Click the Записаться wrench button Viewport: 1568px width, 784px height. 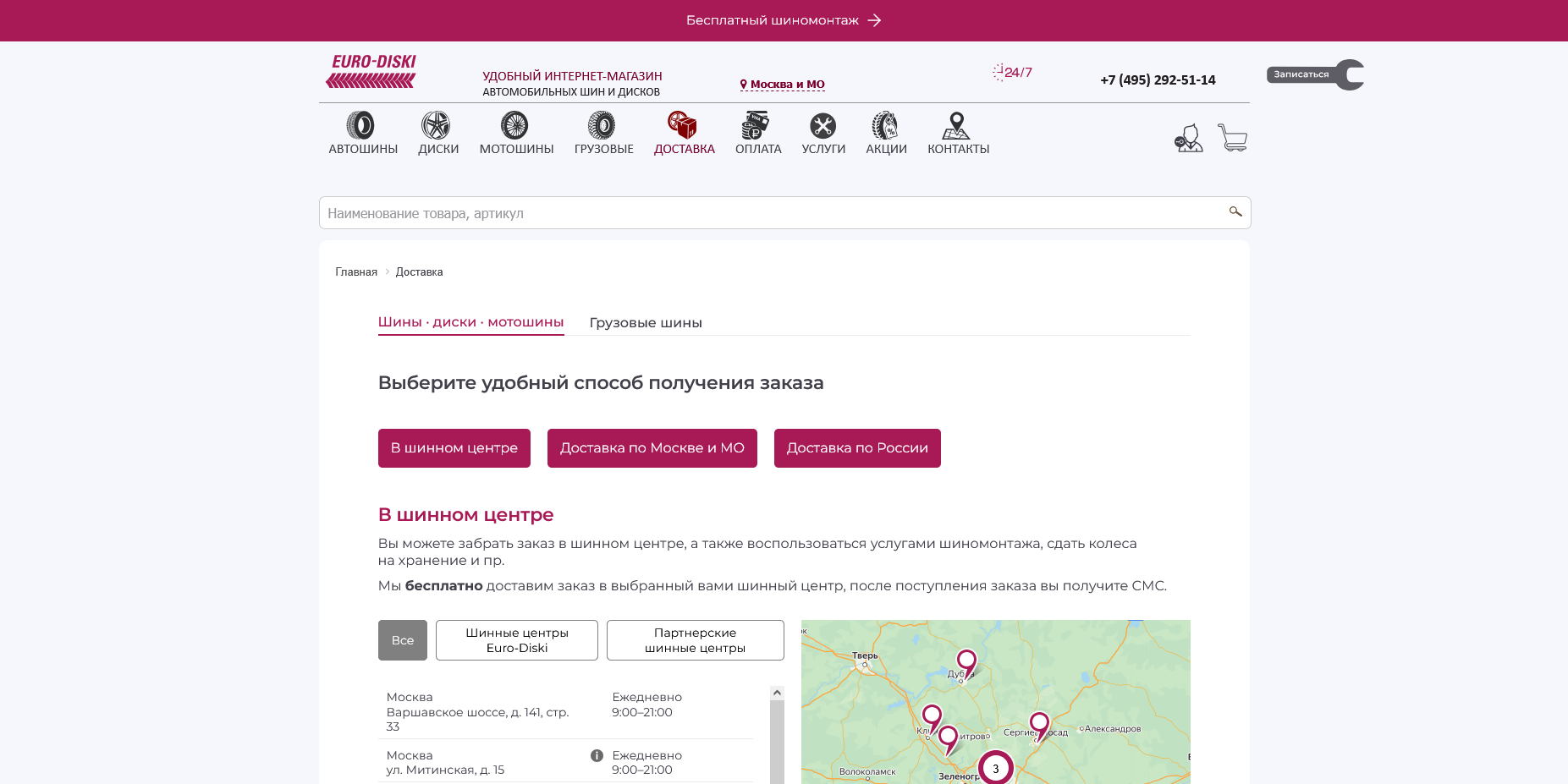[1315, 74]
